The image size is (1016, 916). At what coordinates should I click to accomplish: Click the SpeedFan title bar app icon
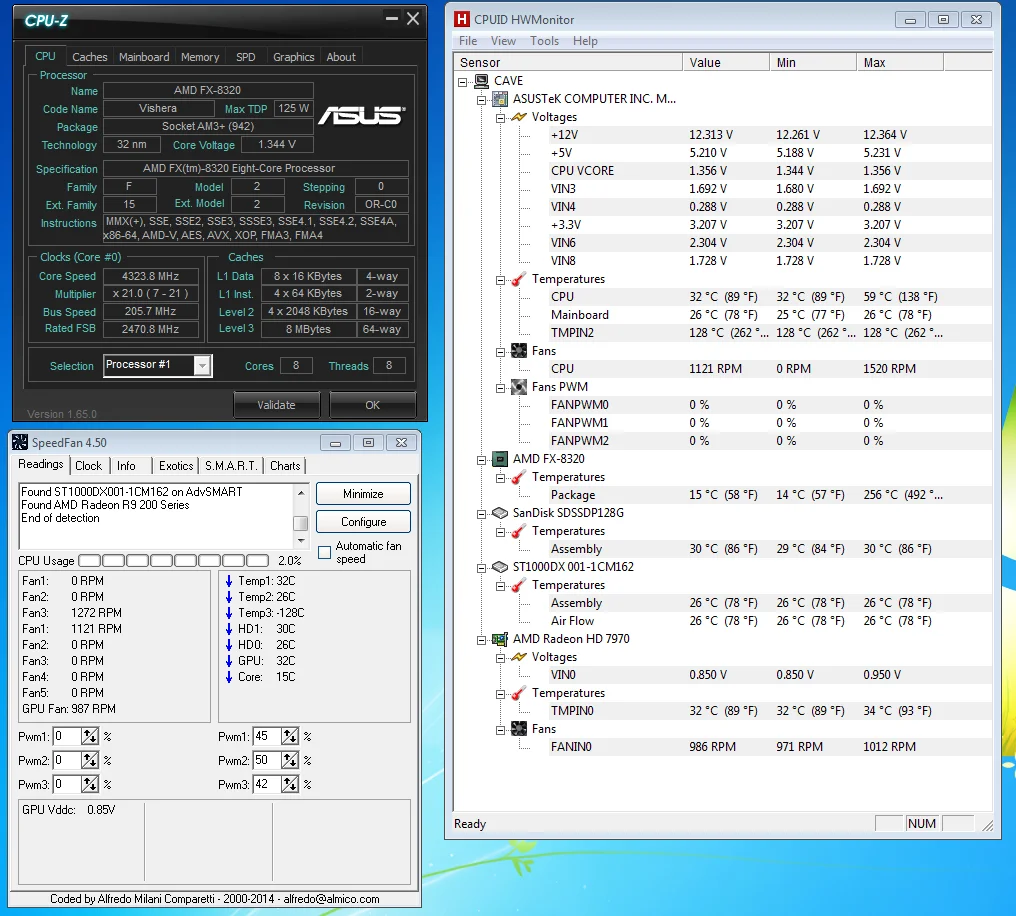coord(20,442)
